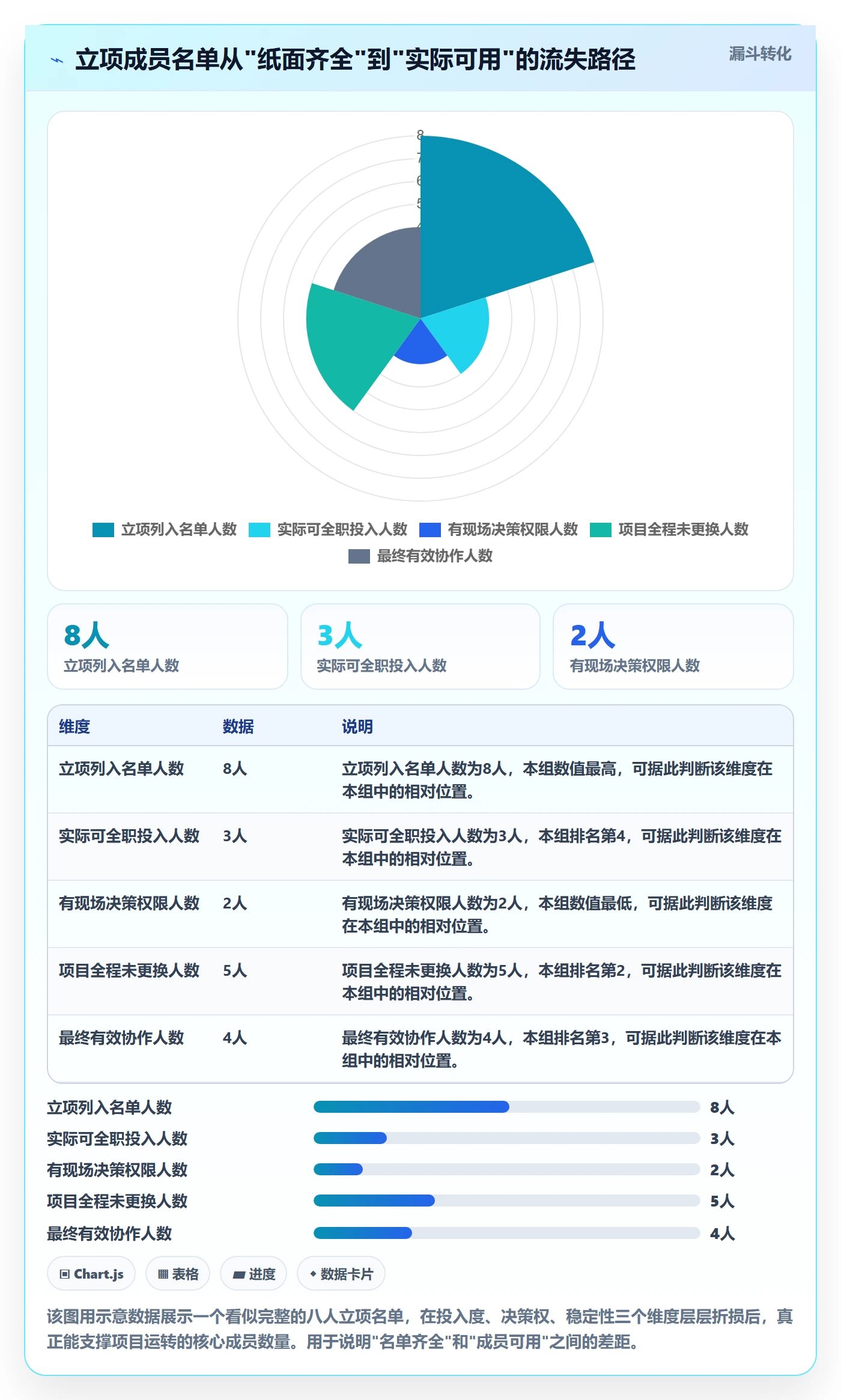Image resolution: width=841 pixels, height=1400 pixels.
Task: Select the 3人 实际可全职投入人数 stat card
Action: tap(421, 647)
